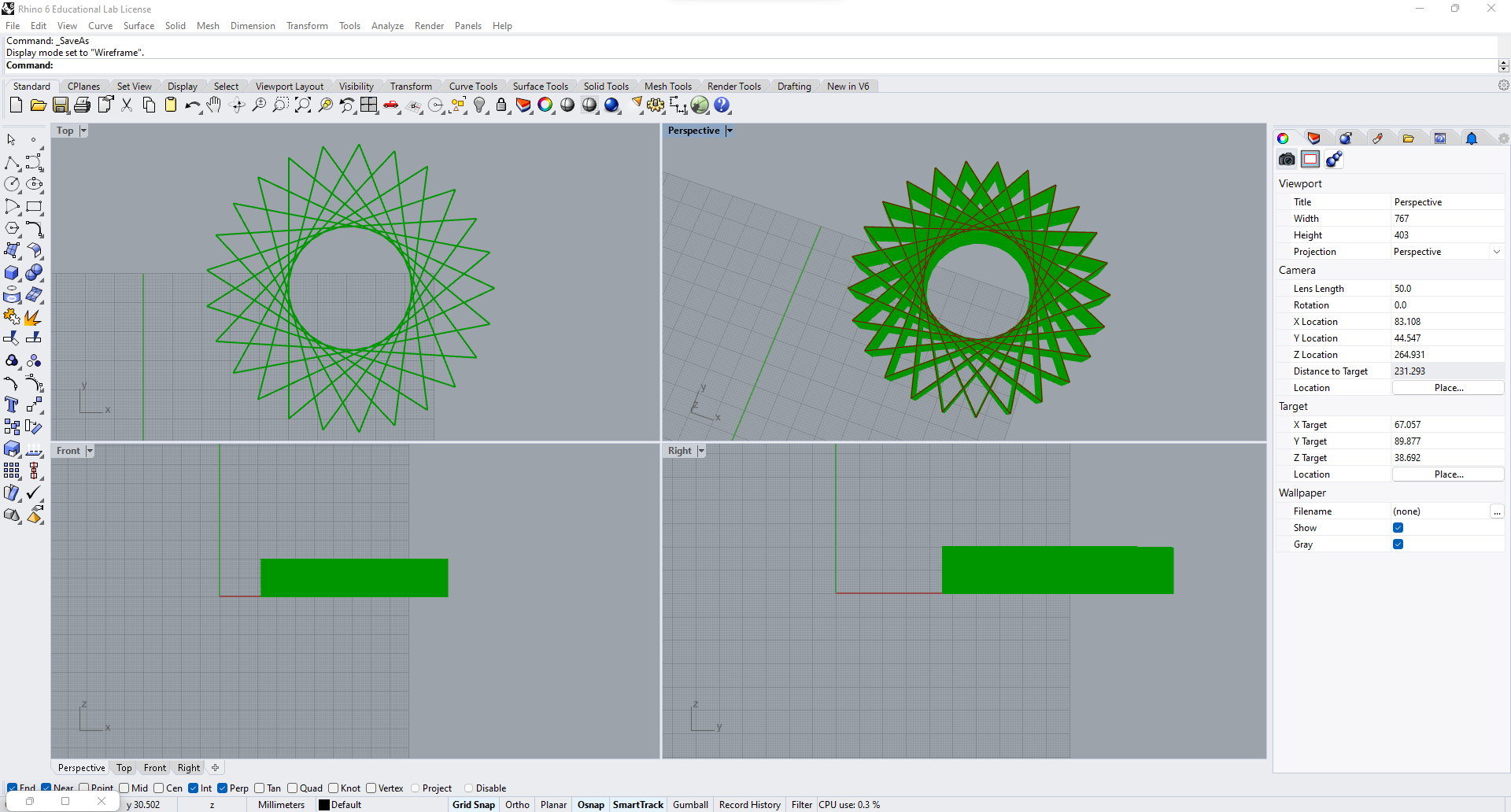Select the Pan hand tool icon
Image resolution: width=1511 pixels, height=812 pixels.
coord(214,105)
